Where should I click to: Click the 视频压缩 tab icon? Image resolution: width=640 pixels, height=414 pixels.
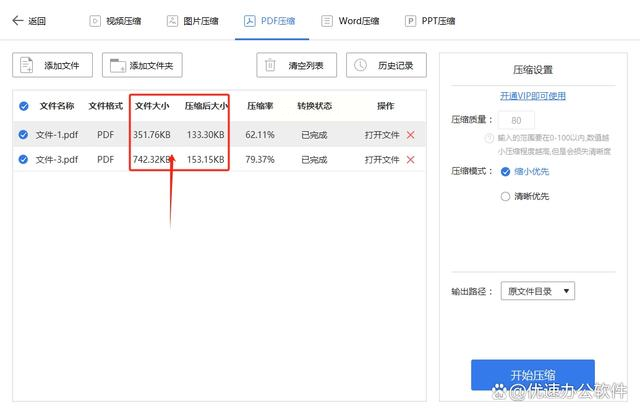(x=95, y=21)
